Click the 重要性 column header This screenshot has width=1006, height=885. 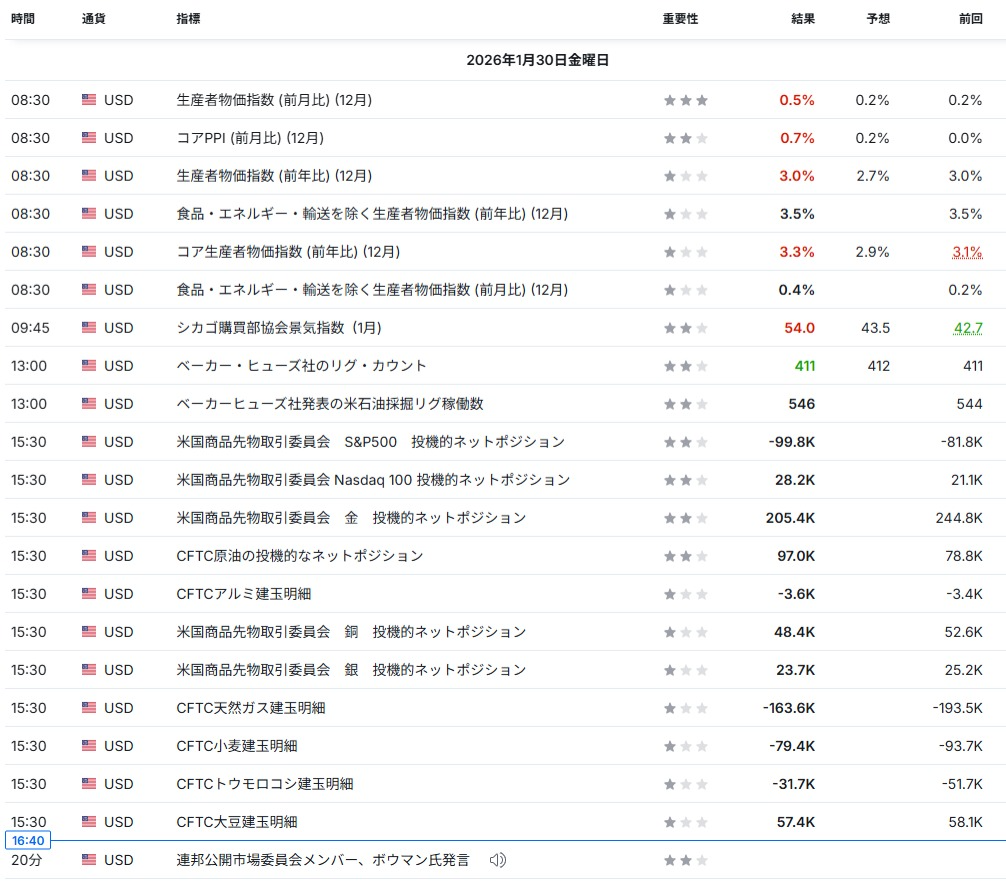(680, 19)
